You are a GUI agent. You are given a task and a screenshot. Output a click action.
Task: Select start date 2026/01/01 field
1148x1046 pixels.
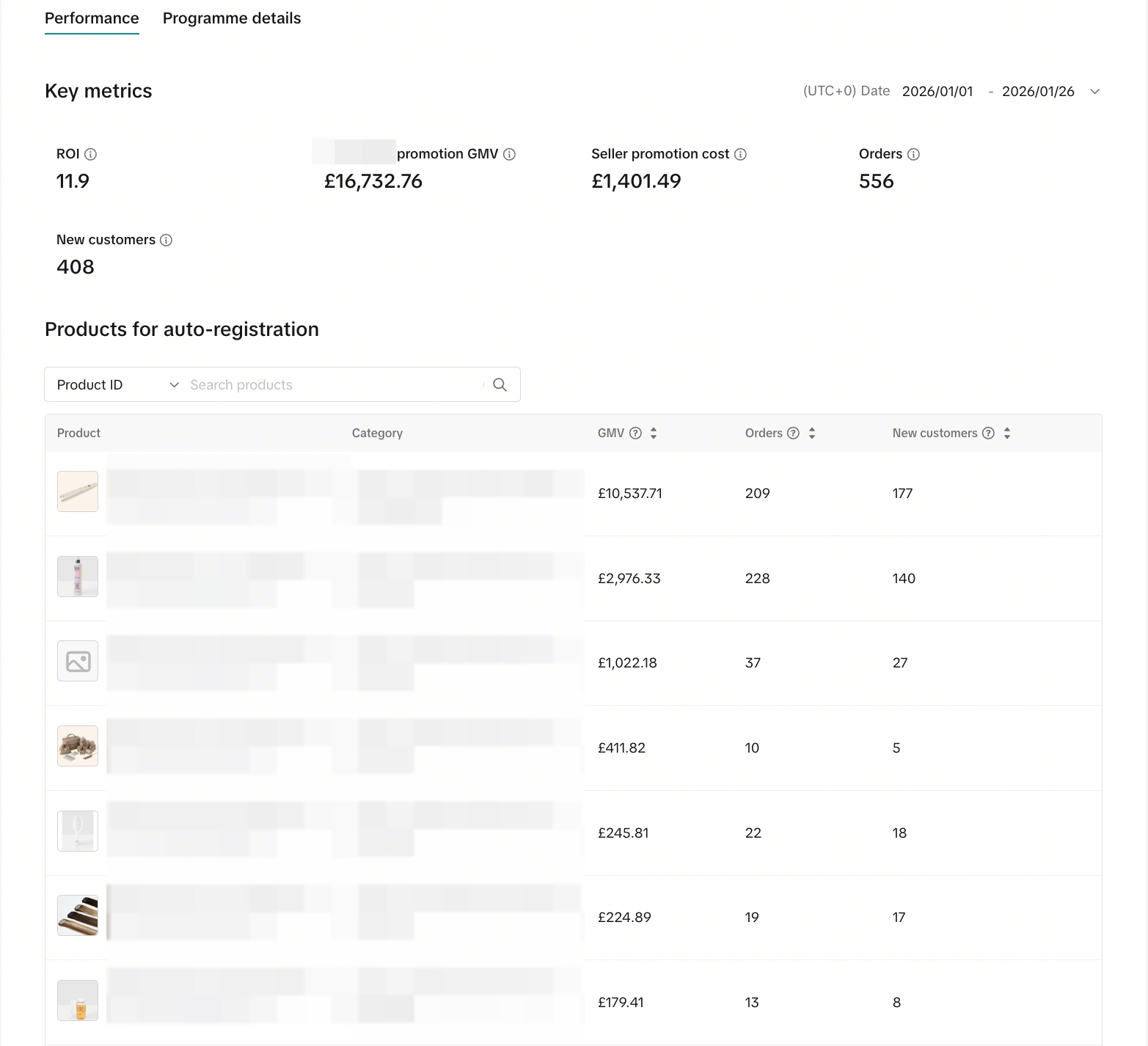tap(937, 92)
